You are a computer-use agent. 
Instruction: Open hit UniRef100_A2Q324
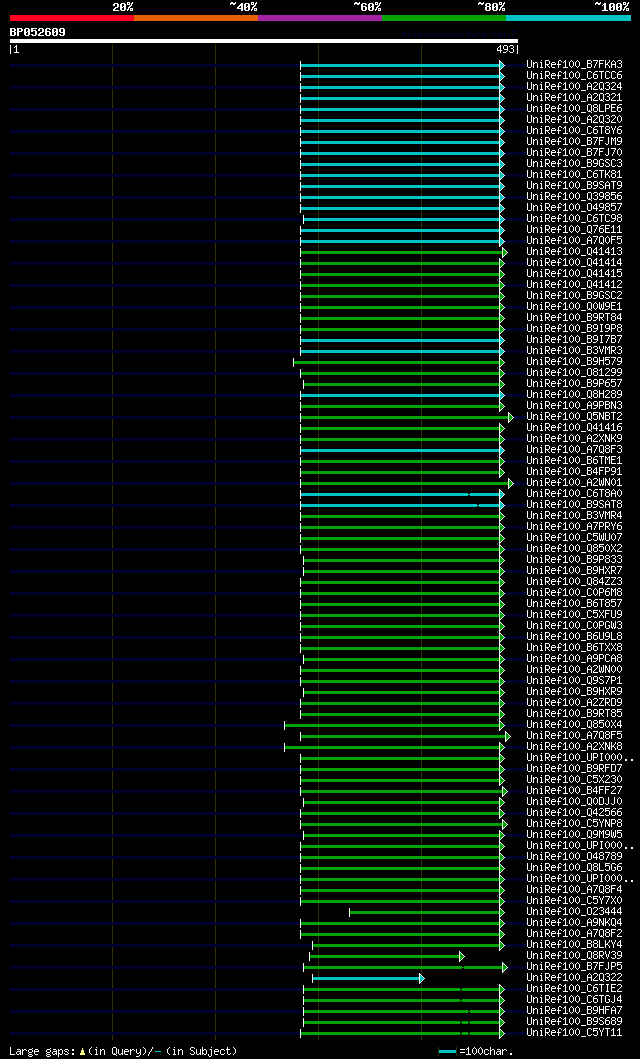pyautogui.click(x=575, y=86)
